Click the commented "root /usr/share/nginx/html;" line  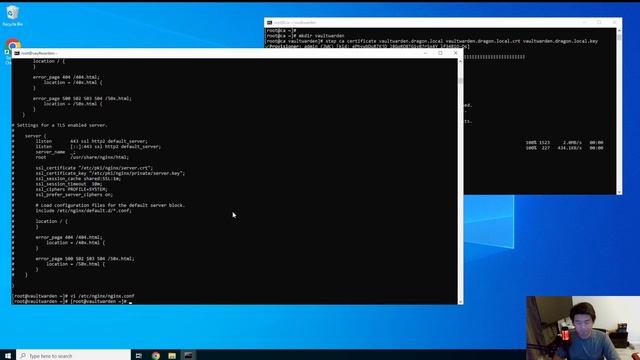point(82,157)
